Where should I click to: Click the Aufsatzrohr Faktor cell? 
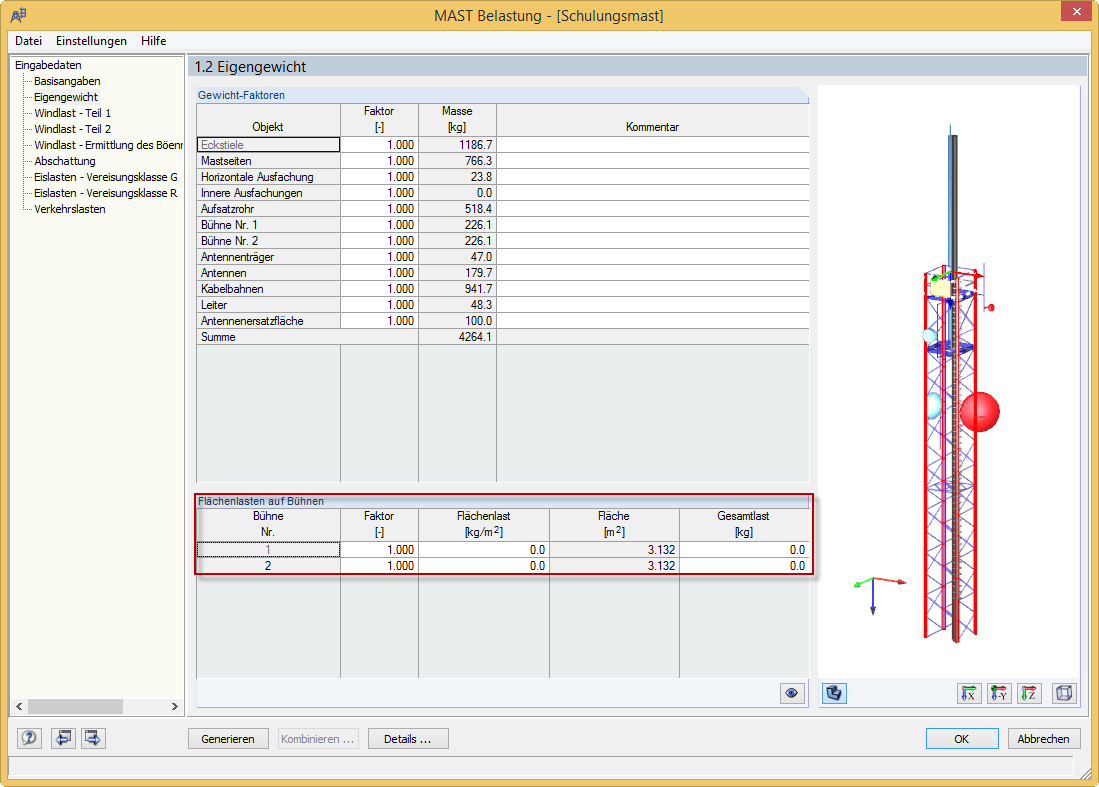(x=379, y=209)
